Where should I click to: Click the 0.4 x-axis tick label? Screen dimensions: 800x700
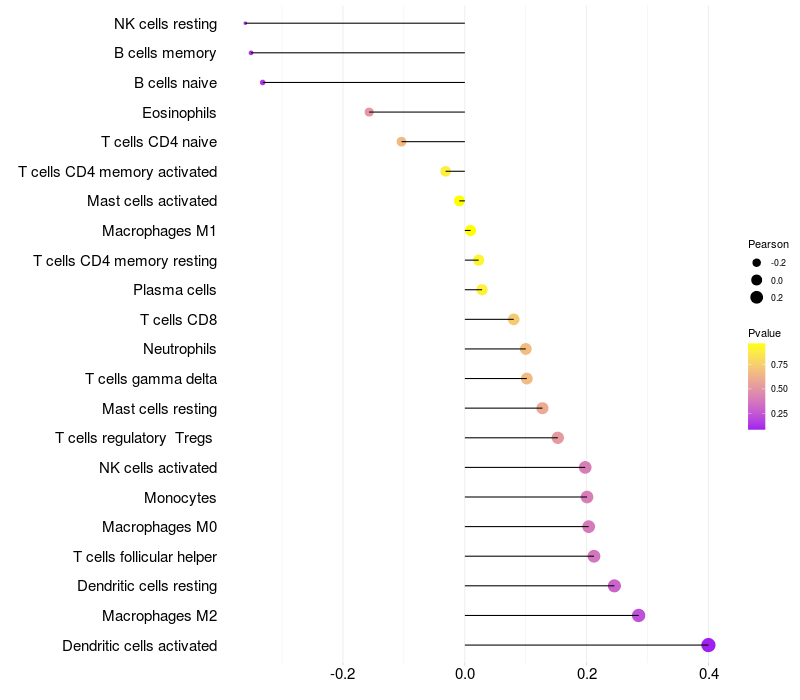coord(709,675)
